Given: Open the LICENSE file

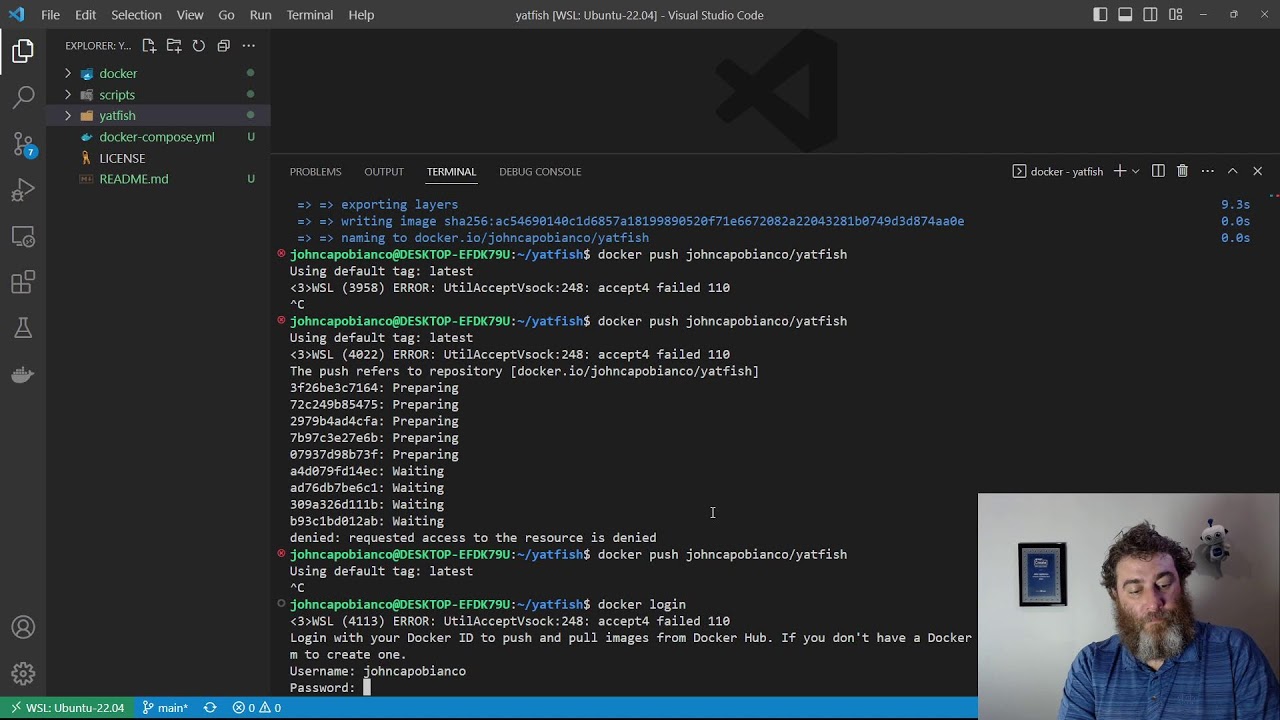Looking at the screenshot, I should coord(122,158).
